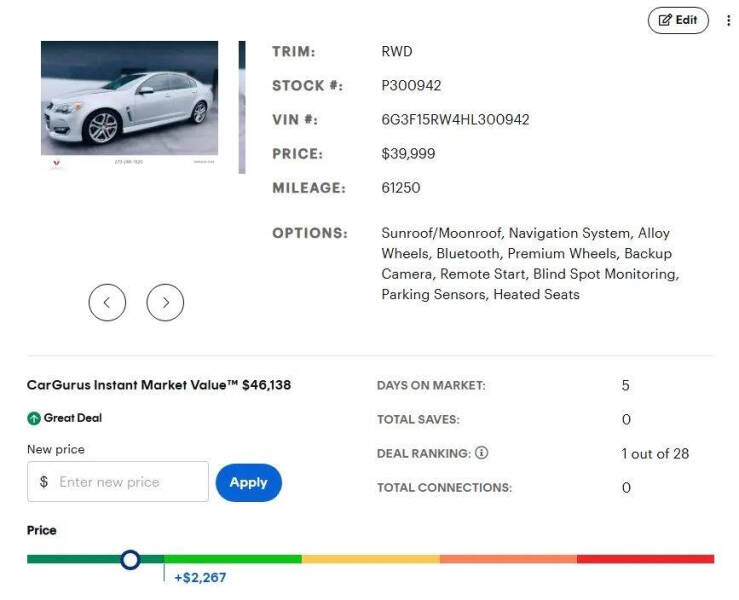The image size is (739, 600).
Task: Click the red segment of price bar
Action: 645,559
